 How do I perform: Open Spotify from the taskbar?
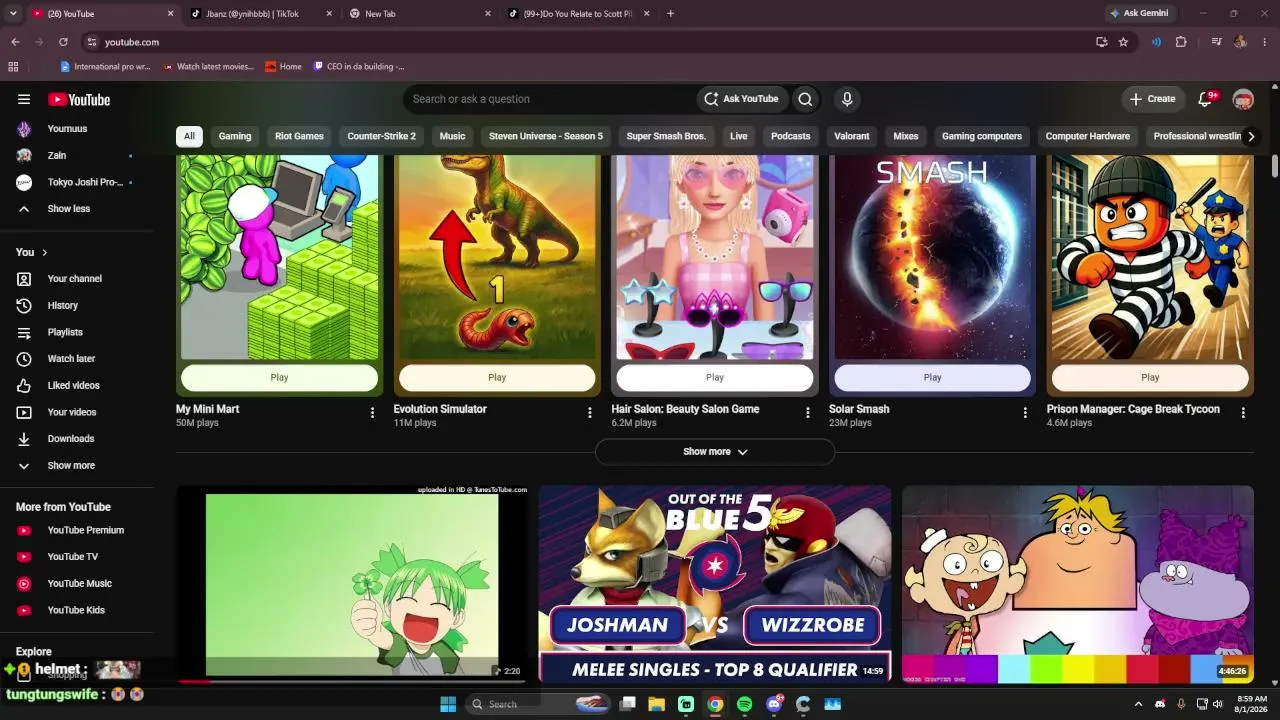pos(744,704)
